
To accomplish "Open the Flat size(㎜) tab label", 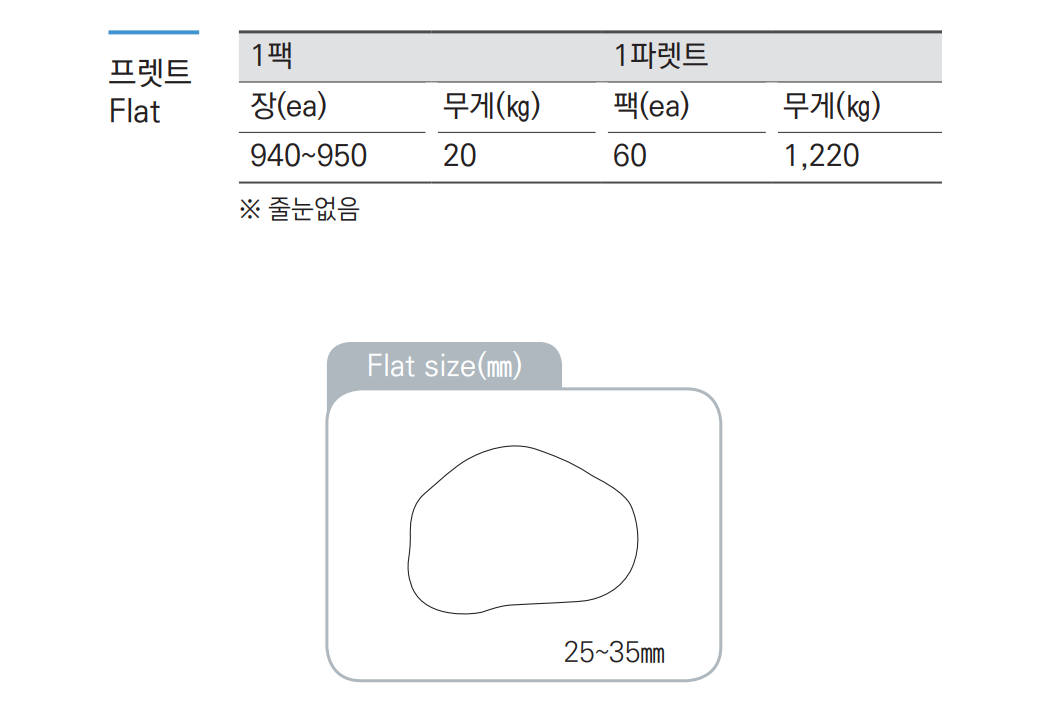I will pyautogui.click(x=444, y=366).
